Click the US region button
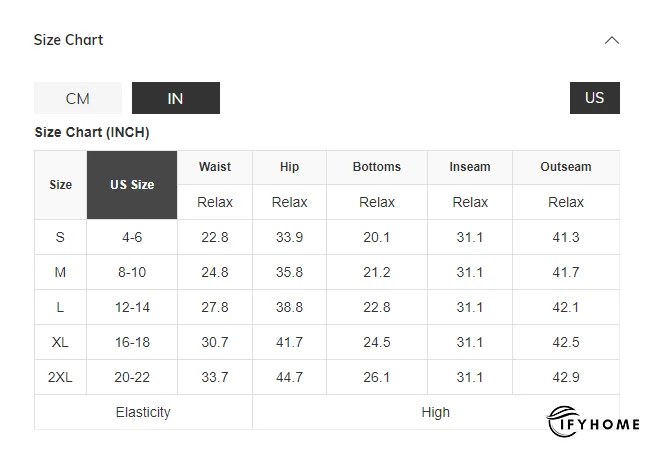The height and width of the screenshot is (451, 659). tap(594, 98)
